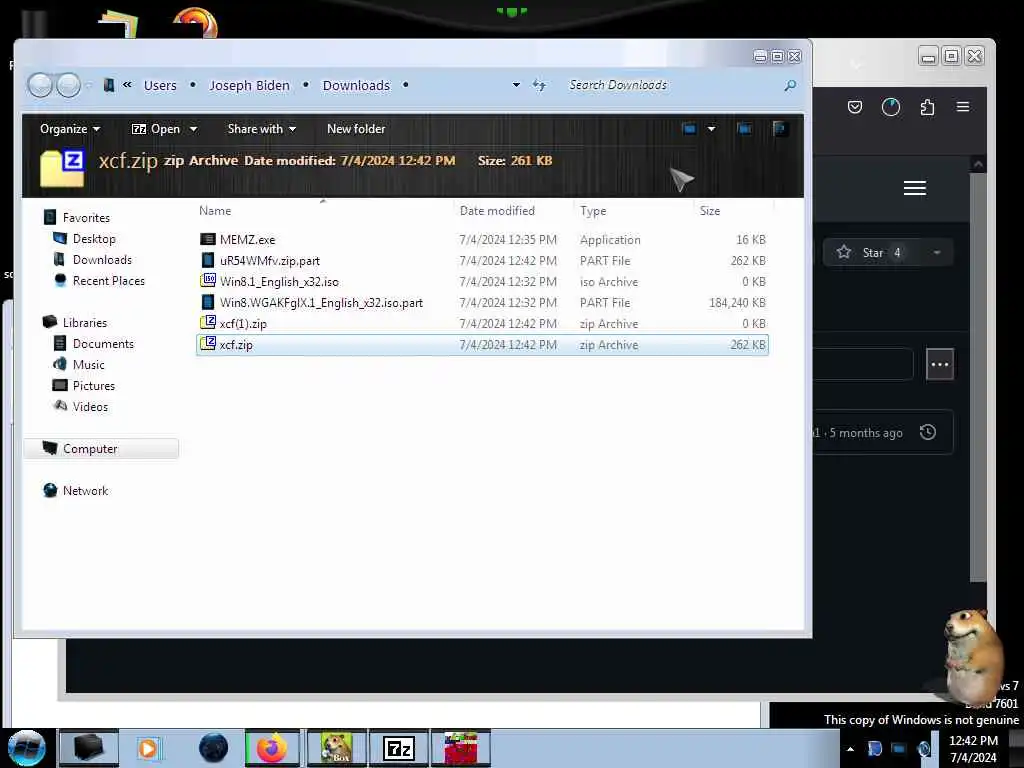Open Windows Media Player from taskbar

148,748
